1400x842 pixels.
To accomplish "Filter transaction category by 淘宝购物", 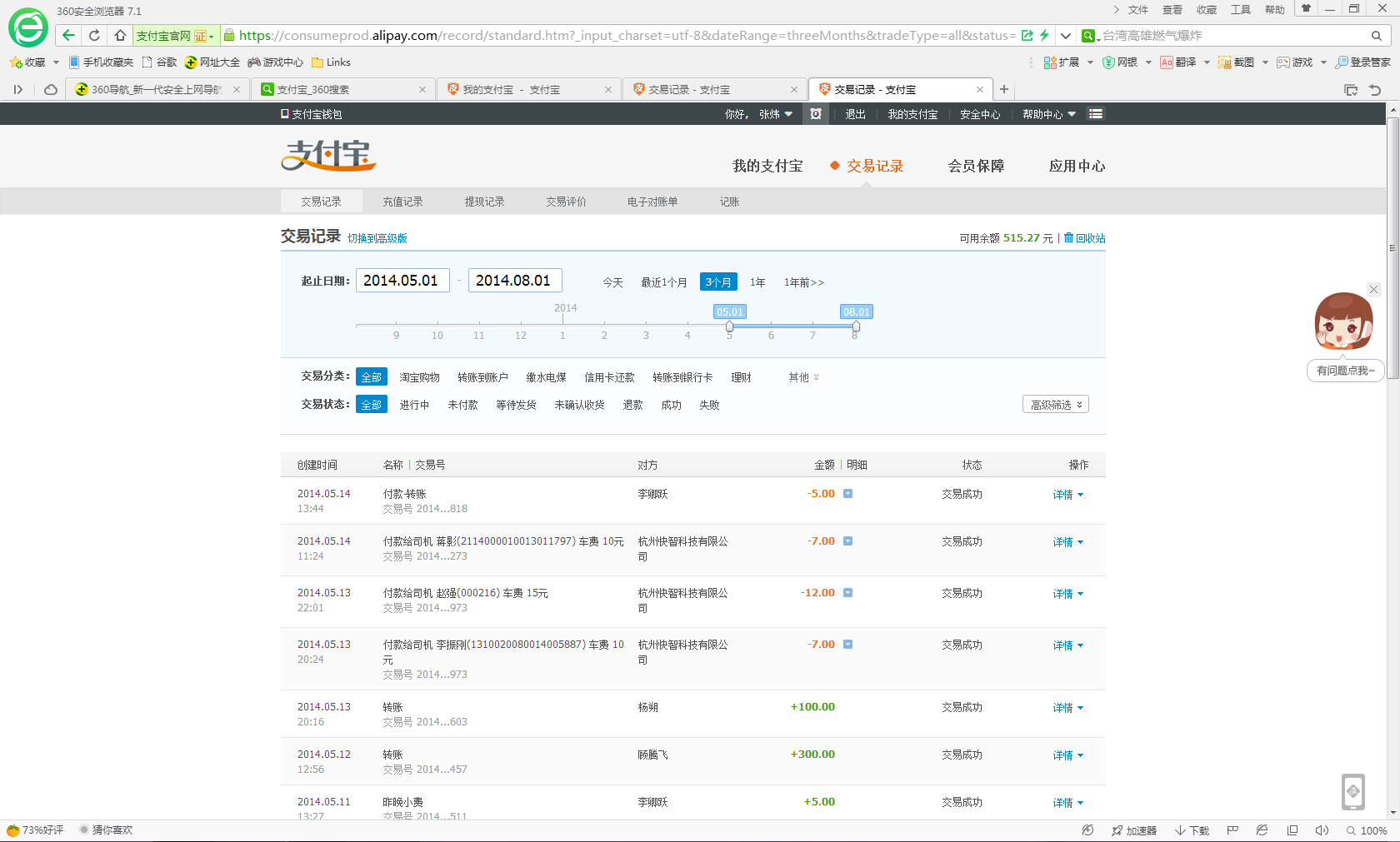I will click(419, 377).
